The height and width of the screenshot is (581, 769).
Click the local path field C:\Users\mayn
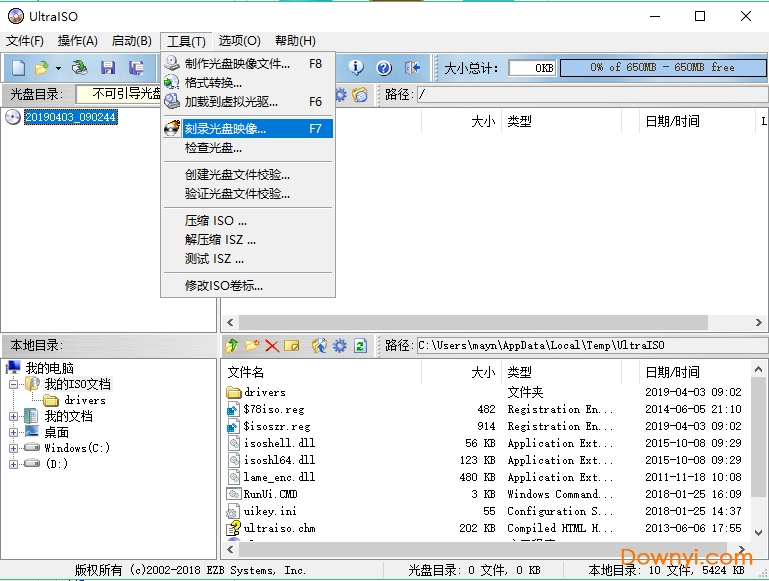point(591,346)
